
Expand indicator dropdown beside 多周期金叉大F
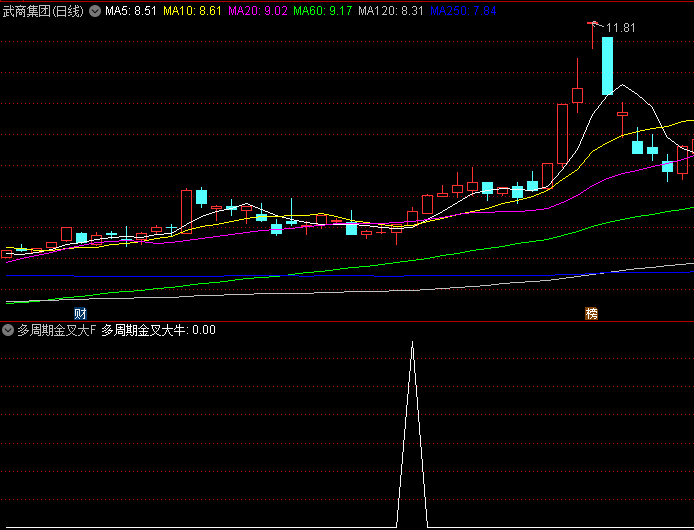point(8,330)
